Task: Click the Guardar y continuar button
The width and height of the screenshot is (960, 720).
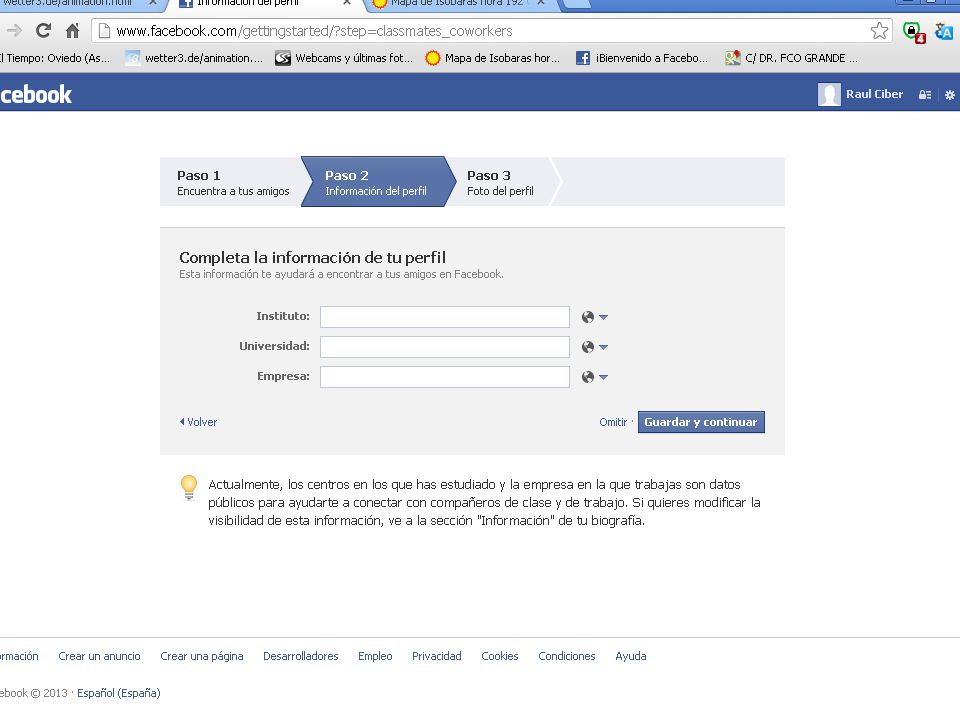Action: tap(701, 422)
